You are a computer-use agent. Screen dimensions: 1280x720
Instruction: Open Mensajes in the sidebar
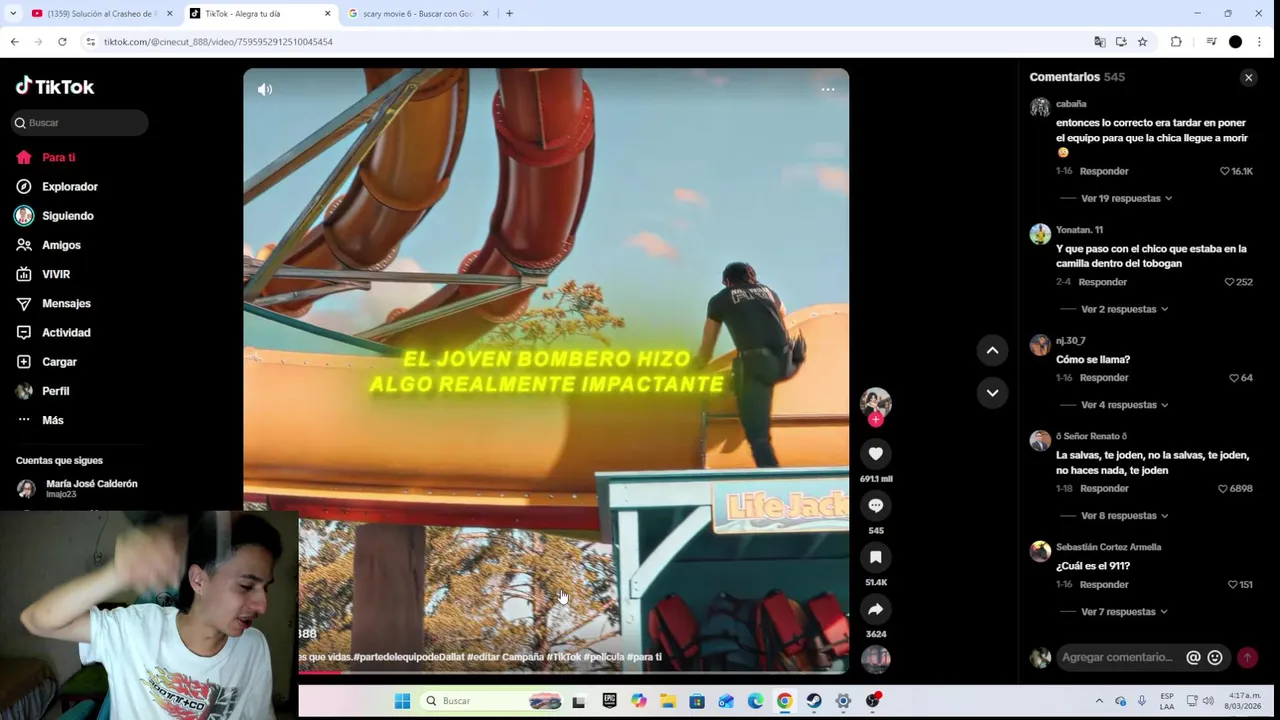point(53,303)
